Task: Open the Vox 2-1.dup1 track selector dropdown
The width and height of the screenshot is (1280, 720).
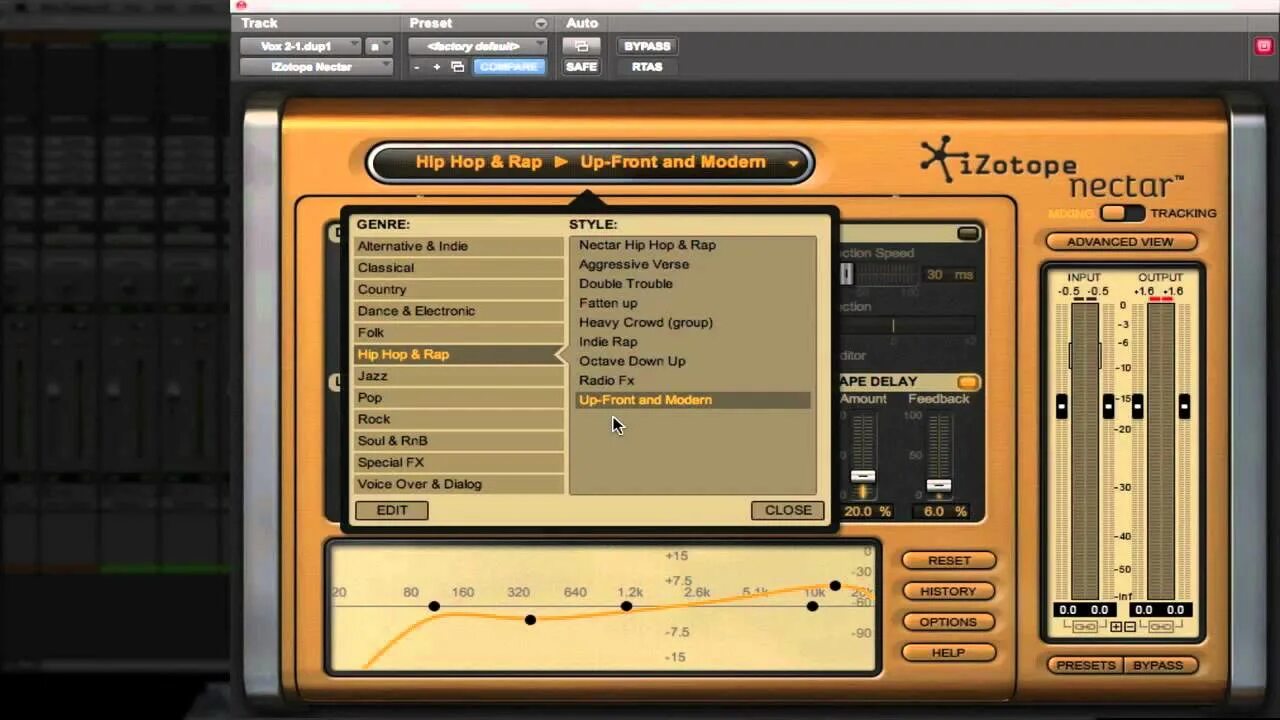Action: (300, 46)
